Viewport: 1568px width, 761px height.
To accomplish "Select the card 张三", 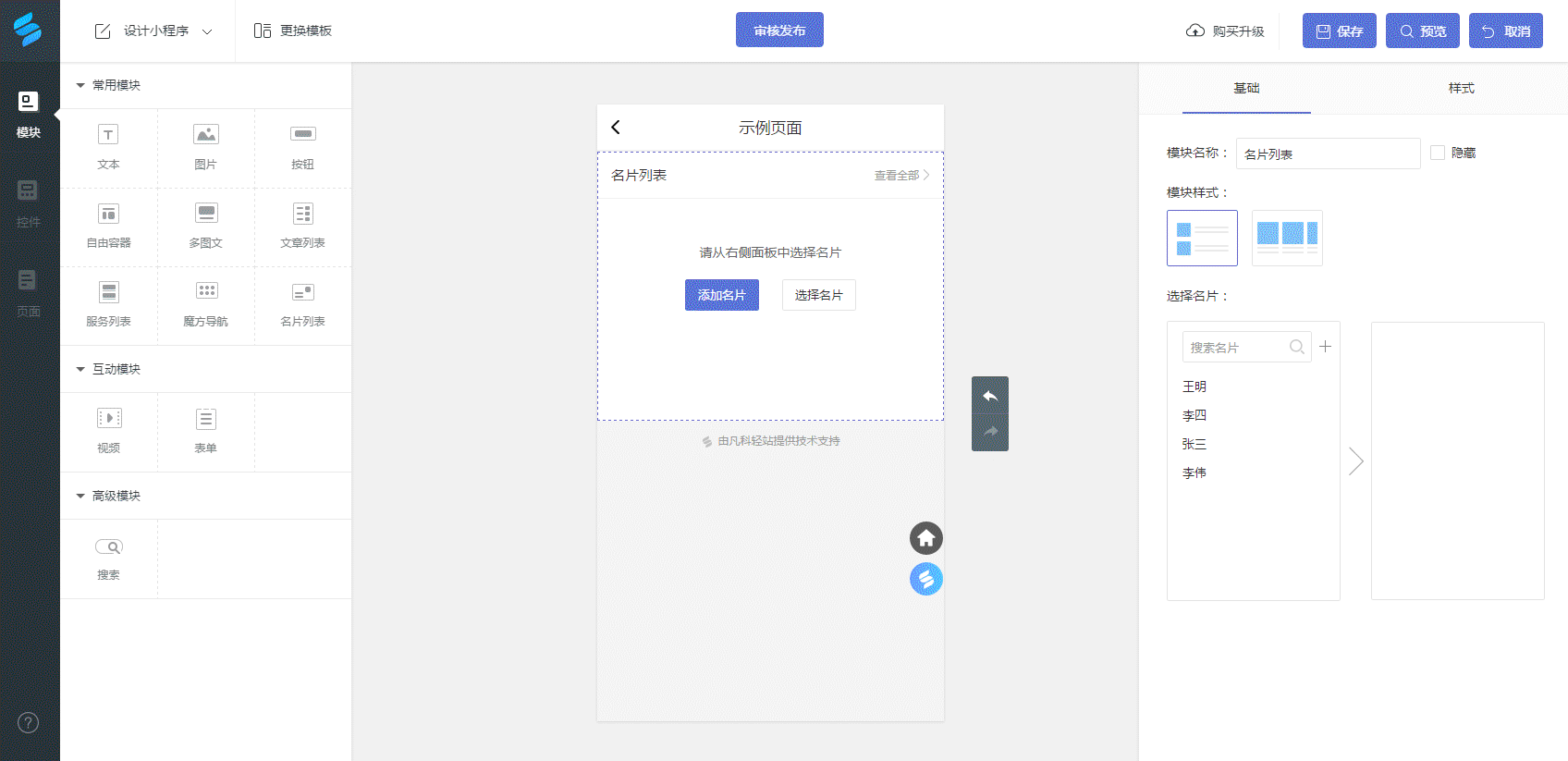I will [1194, 444].
